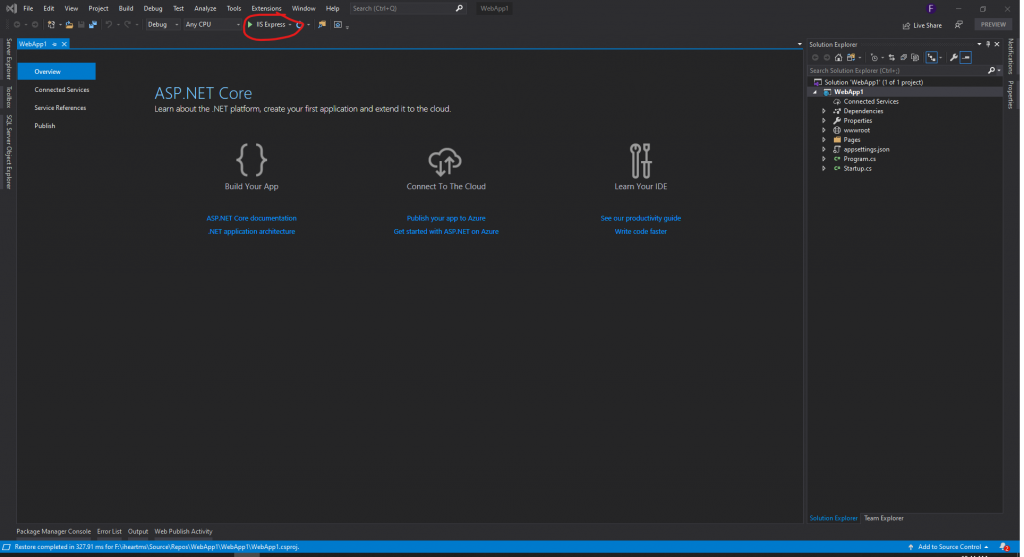Click Collapse All icon in Solution Explorer

click(903, 57)
